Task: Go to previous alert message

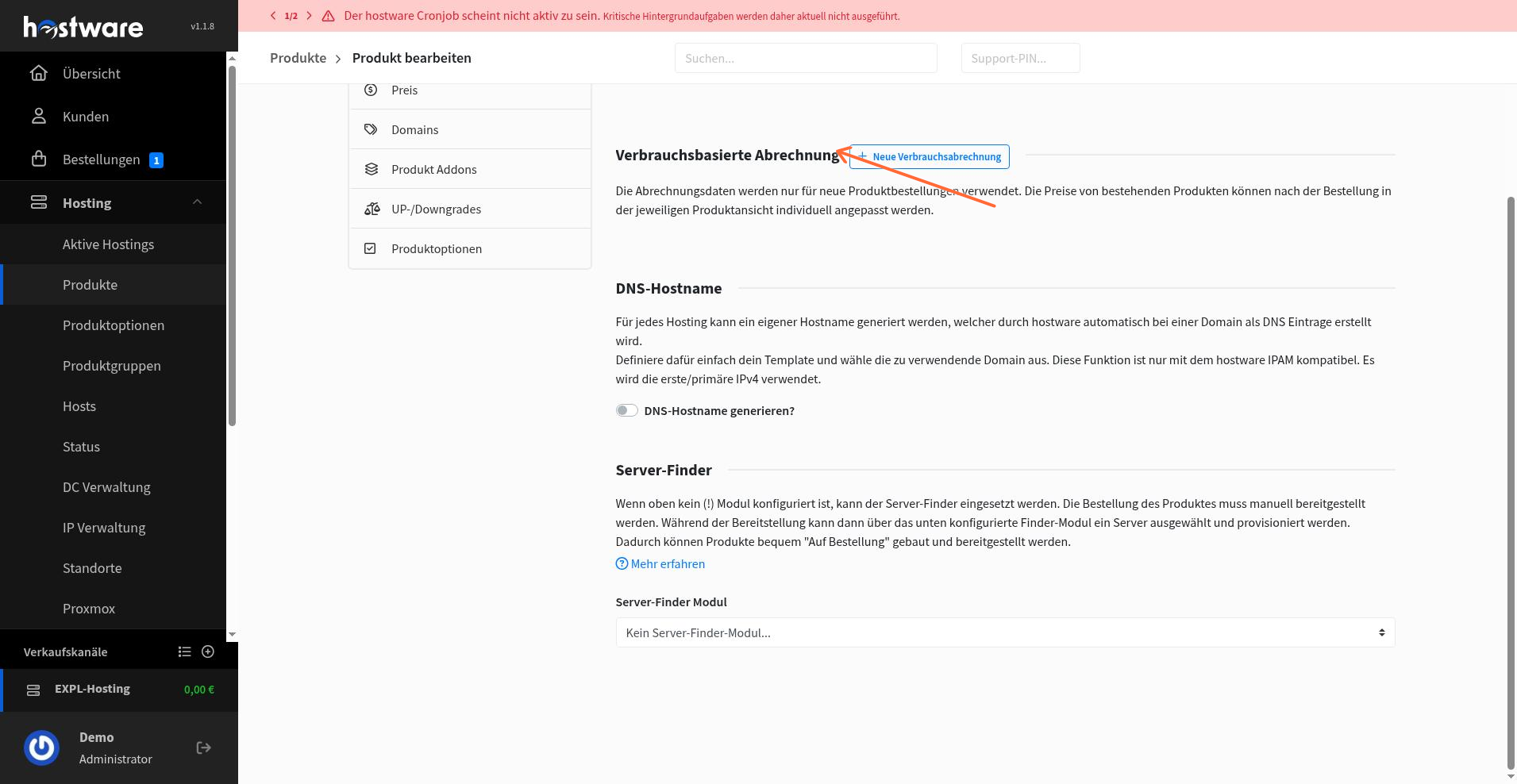Action: pyautogui.click(x=273, y=16)
